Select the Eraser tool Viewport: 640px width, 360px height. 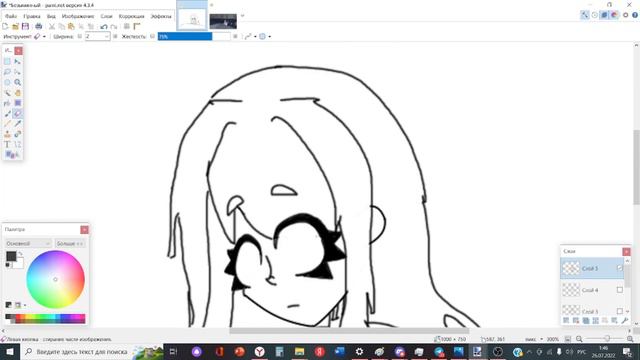coord(18,113)
